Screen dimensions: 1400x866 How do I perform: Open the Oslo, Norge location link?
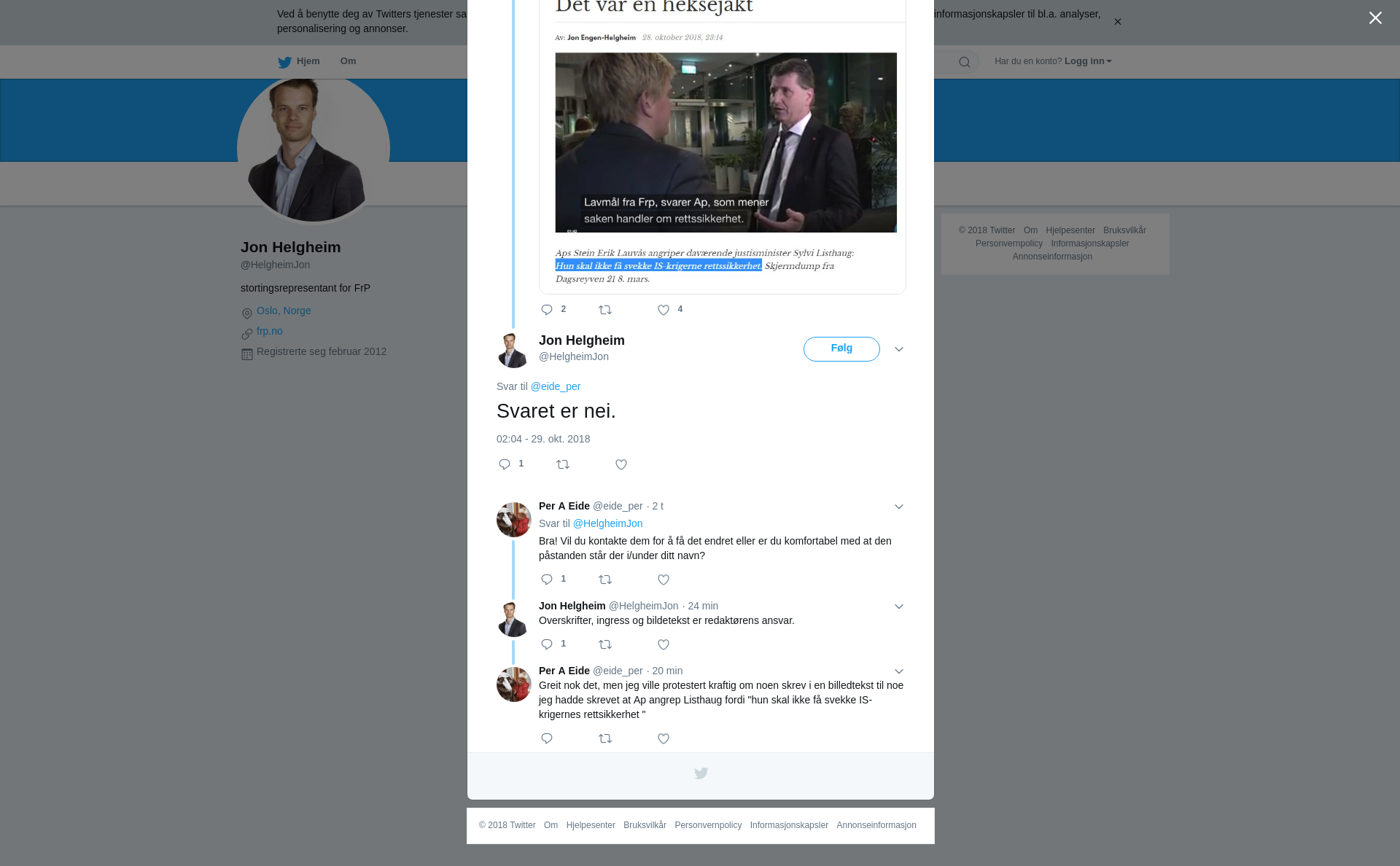tap(284, 311)
